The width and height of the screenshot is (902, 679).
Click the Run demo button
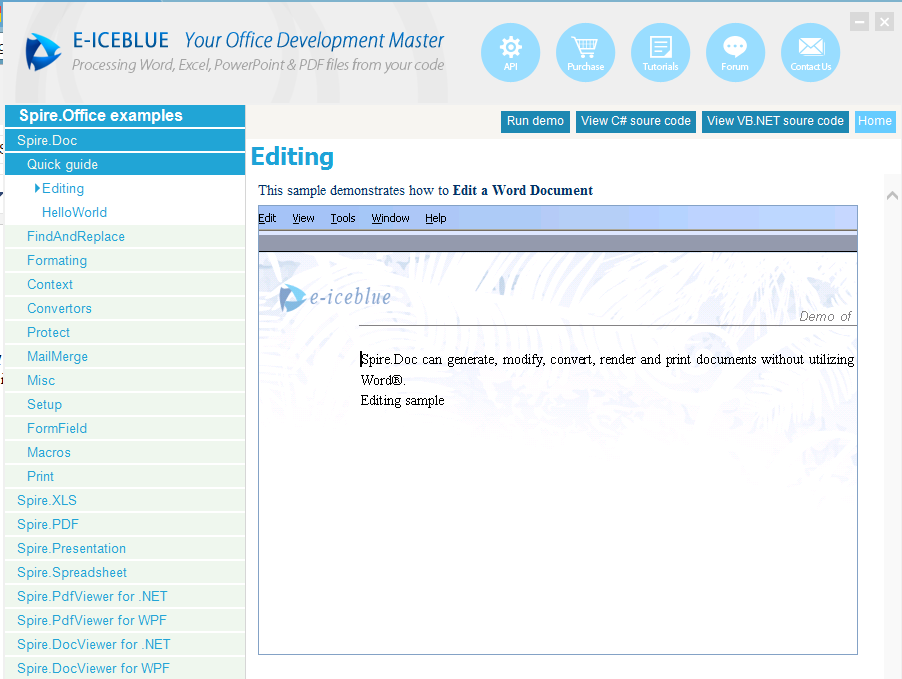tap(535, 121)
